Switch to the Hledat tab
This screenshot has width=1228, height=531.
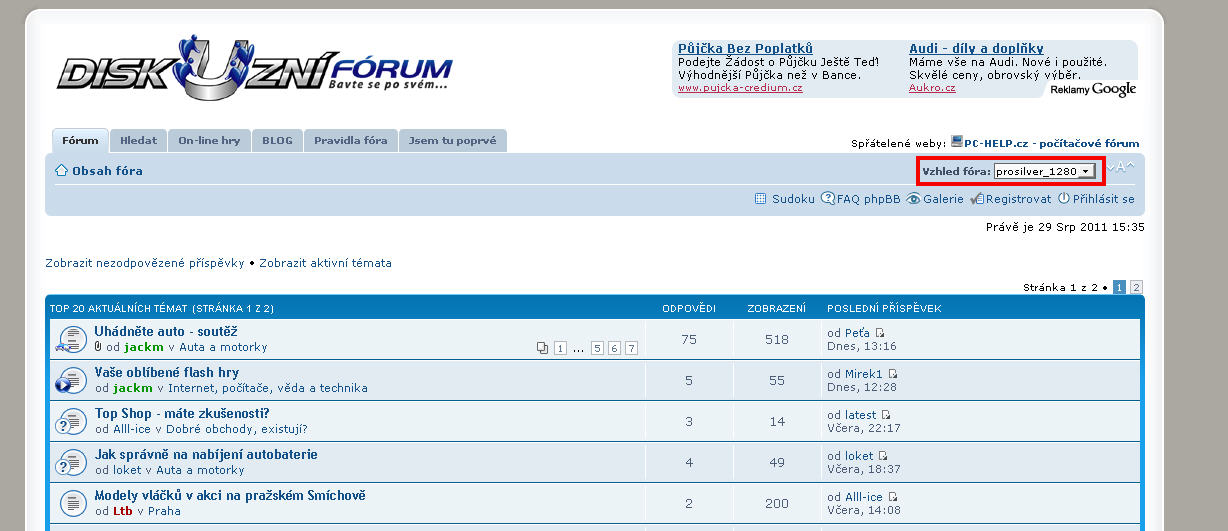point(138,141)
